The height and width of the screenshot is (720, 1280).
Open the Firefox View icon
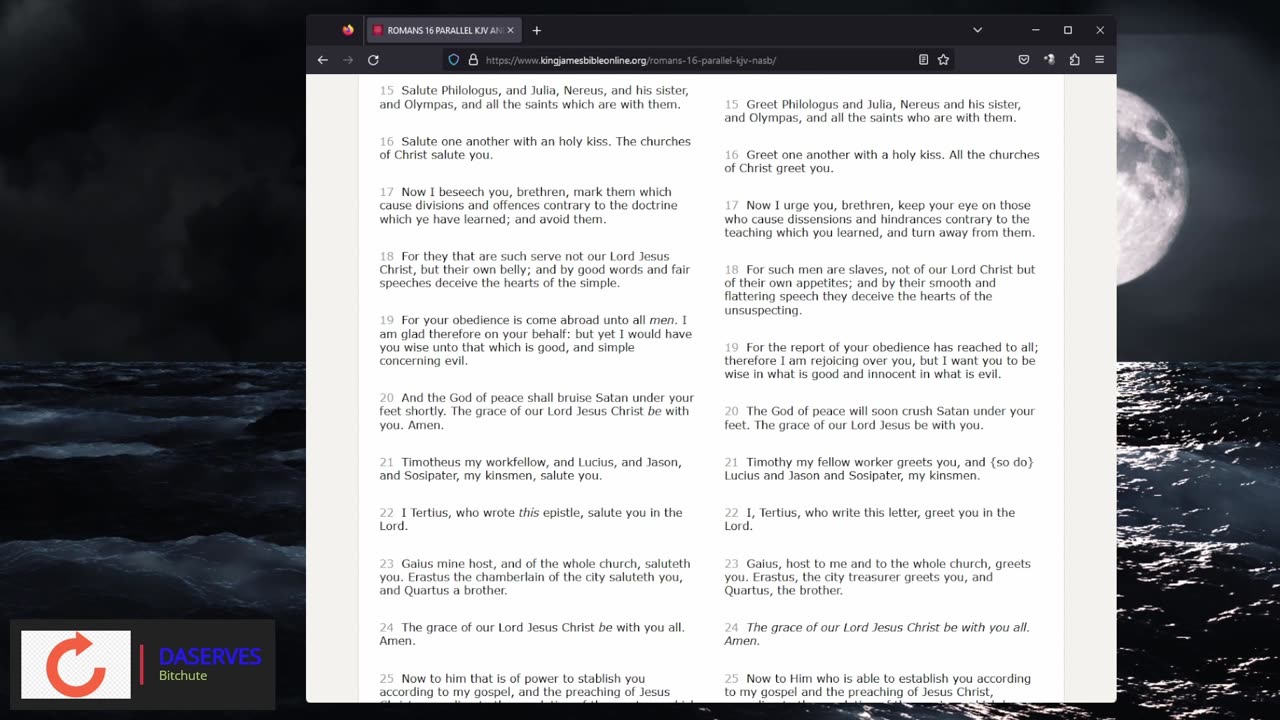pyautogui.click(x=348, y=30)
